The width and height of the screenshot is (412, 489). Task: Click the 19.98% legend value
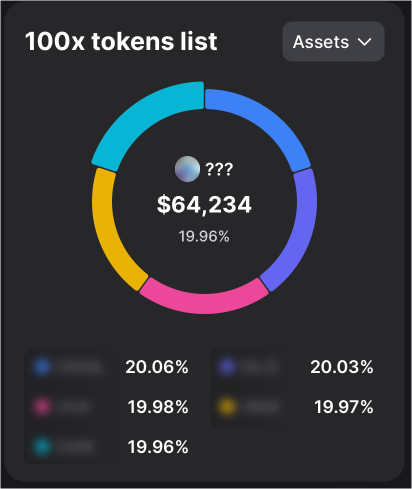click(158, 407)
